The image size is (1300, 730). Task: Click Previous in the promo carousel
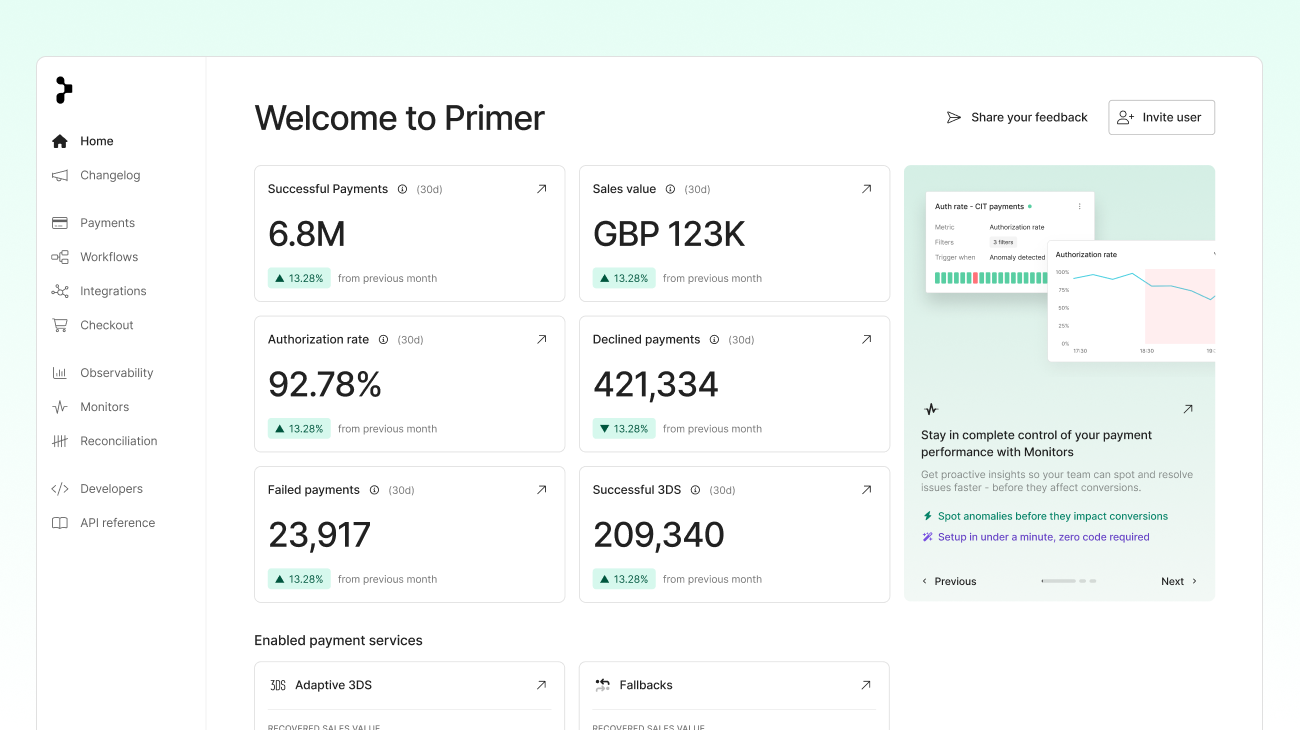949,581
